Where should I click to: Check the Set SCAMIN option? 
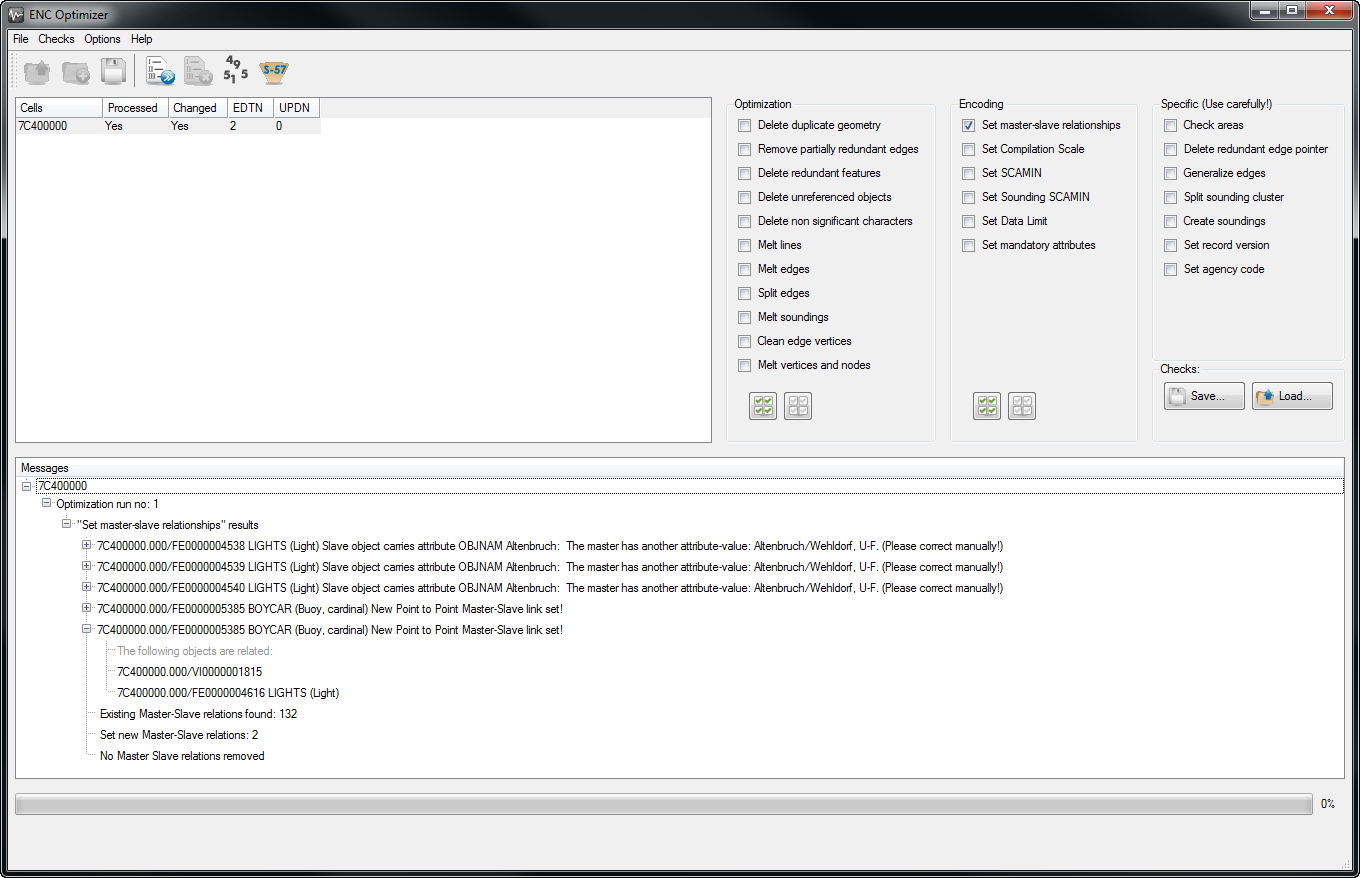click(968, 173)
